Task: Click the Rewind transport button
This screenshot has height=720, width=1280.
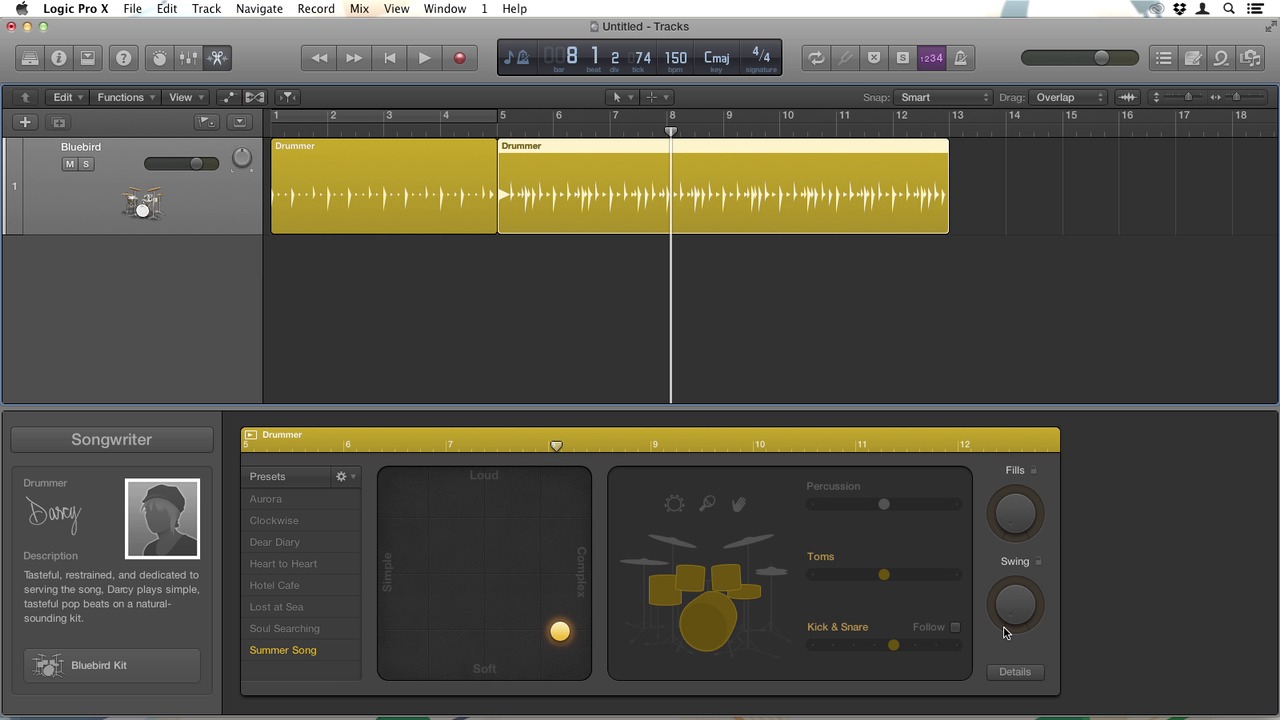Action: tap(319, 58)
